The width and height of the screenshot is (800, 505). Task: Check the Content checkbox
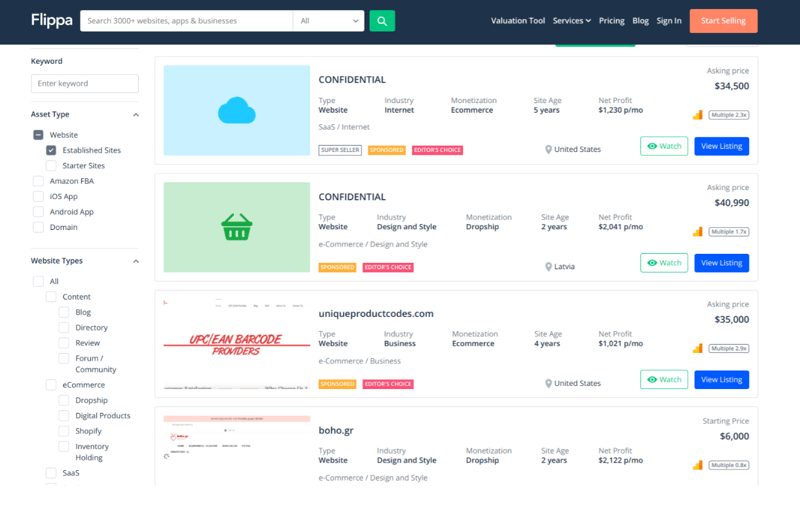[x=51, y=296]
